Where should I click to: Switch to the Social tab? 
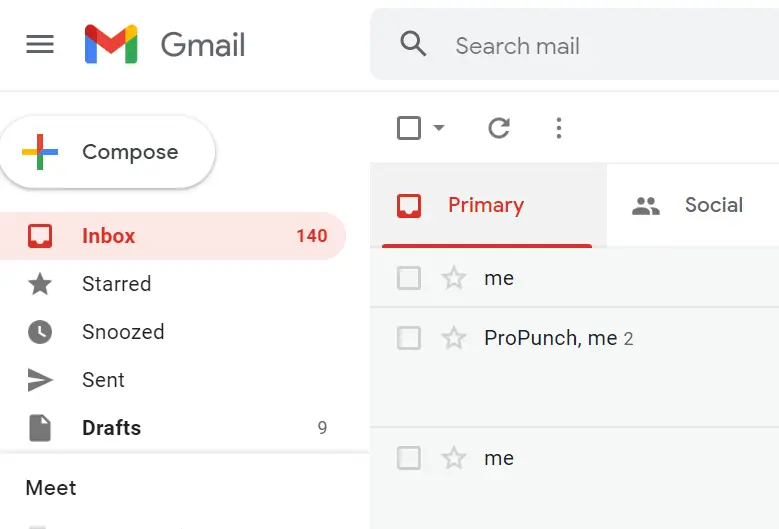click(690, 206)
